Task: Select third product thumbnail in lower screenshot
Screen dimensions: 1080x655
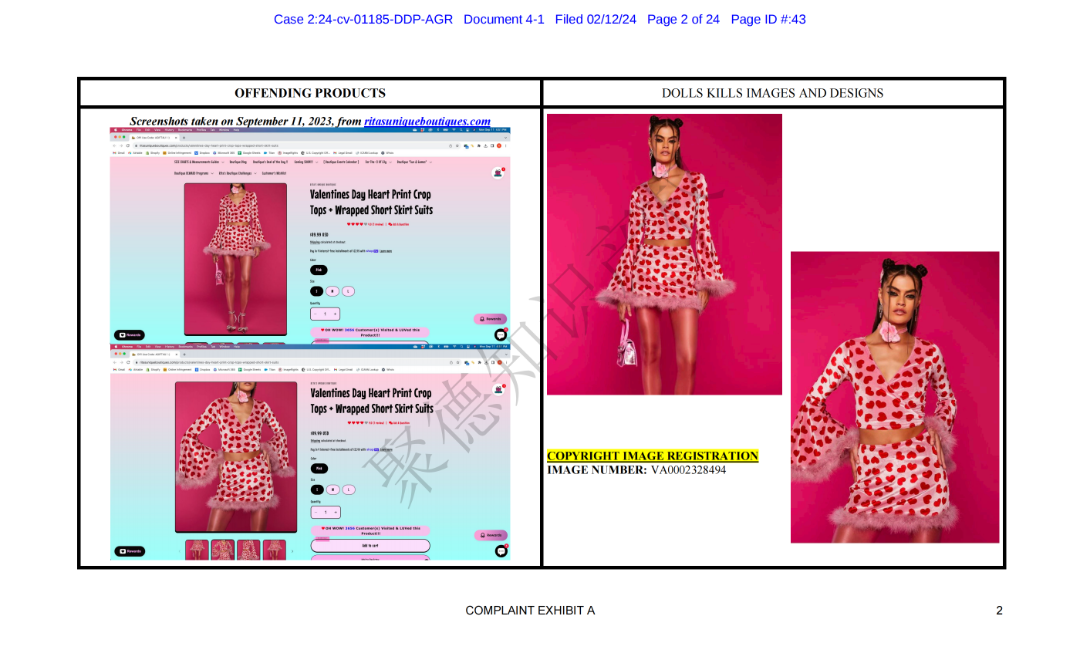Action: coord(249,550)
